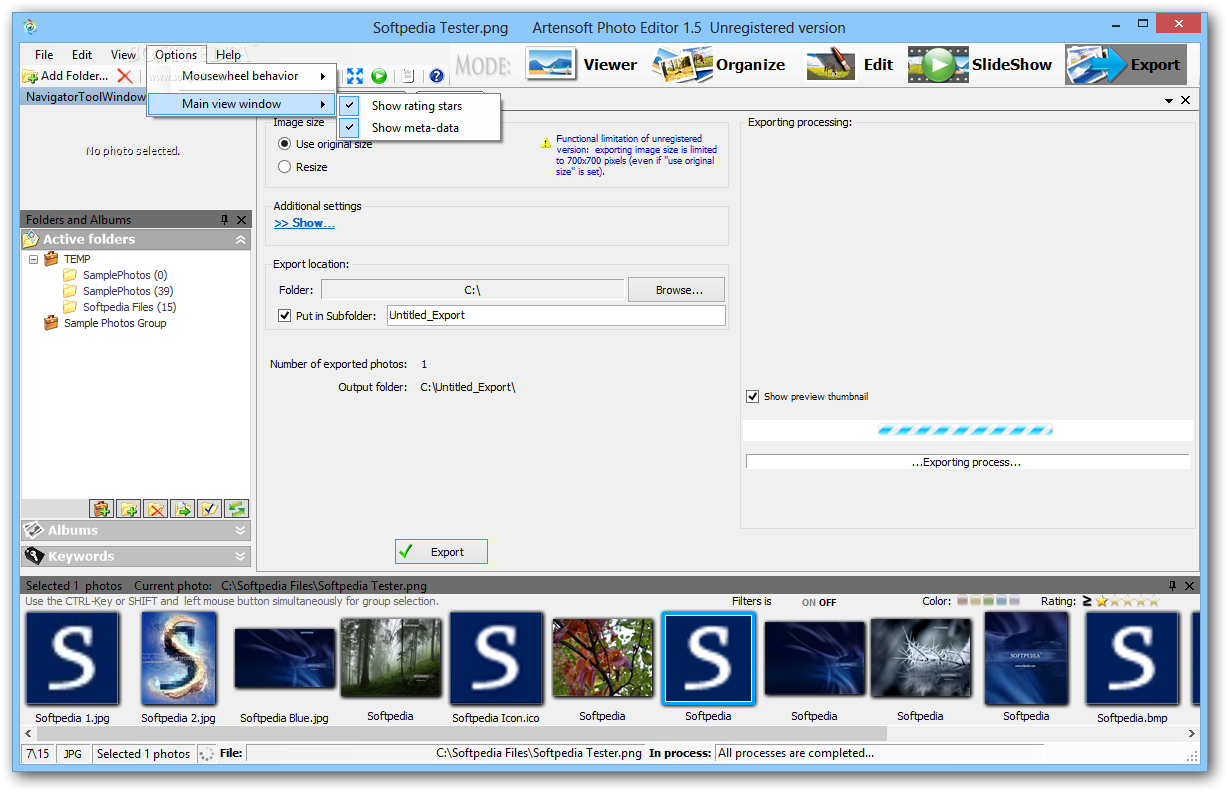Viewport: 1228px width, 792px height.
Task: Click the thumbnail strip right scroll arrow
Action: click(1190, 734)
